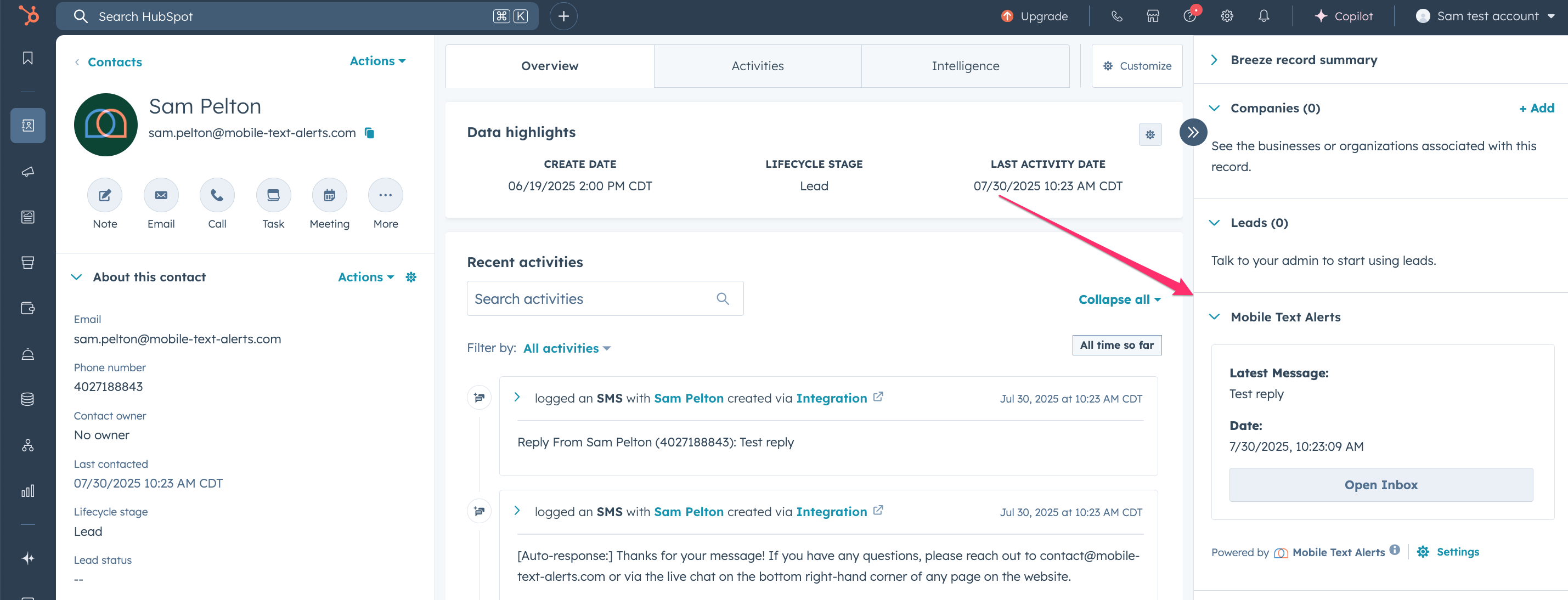Image resolution: width=1568 pixels, height=600 pixels.
Task: Switch to the Intelligence tab
Action: [965, 66]
